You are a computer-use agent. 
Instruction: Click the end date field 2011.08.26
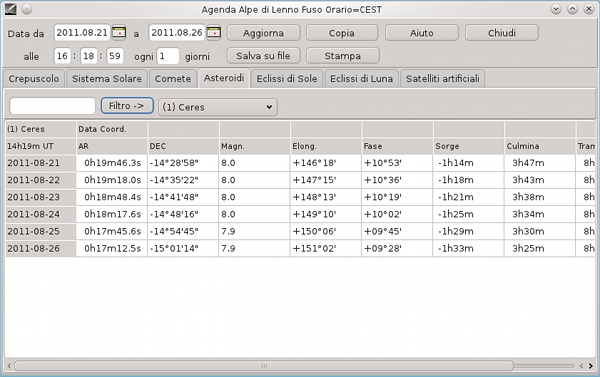click(x=177, y=33)
